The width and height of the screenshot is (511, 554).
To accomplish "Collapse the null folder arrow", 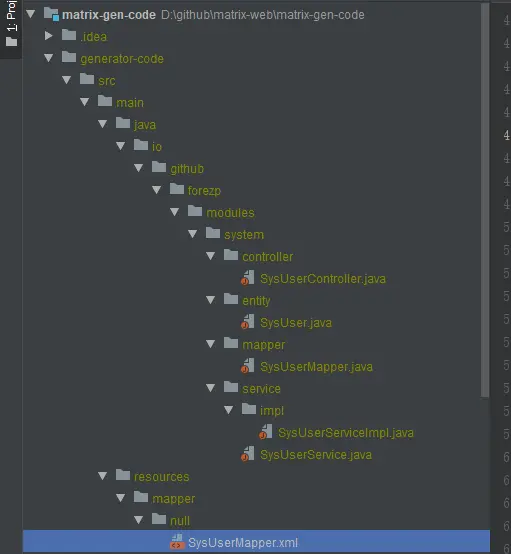I will pyautogui.click(x=139, y=520).
